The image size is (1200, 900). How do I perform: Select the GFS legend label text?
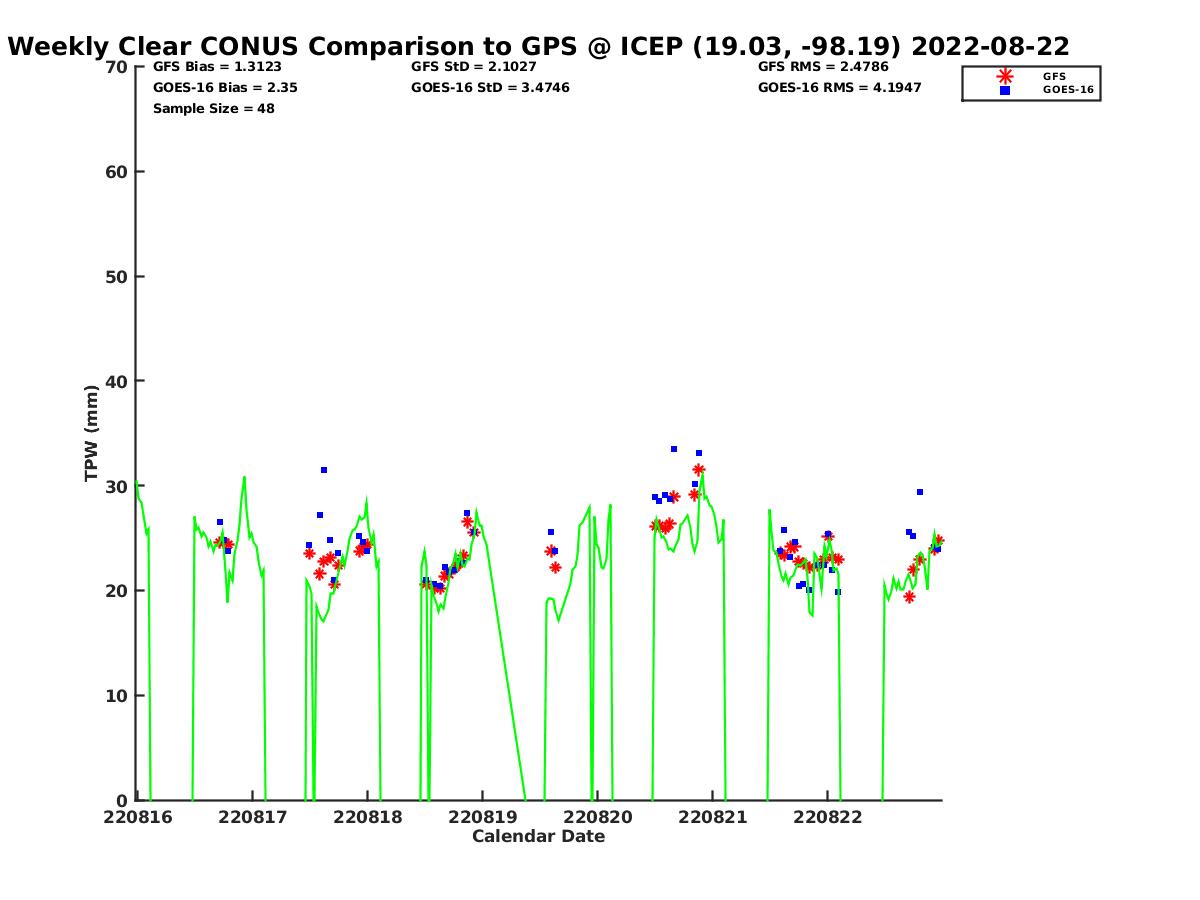point(1054,76)
